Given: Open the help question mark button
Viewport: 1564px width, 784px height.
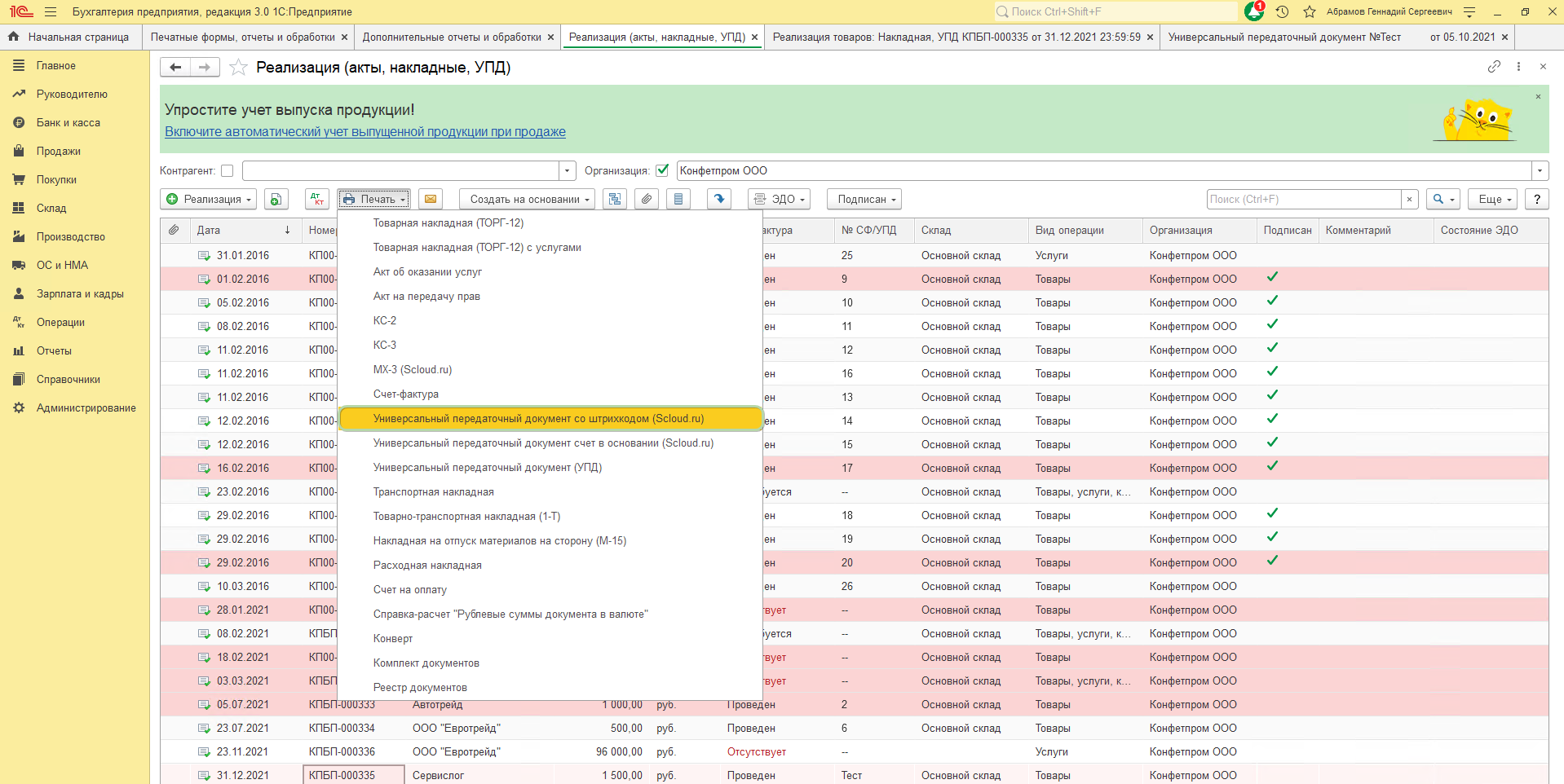Looking at the screenshot, I should click(1537, 199).
